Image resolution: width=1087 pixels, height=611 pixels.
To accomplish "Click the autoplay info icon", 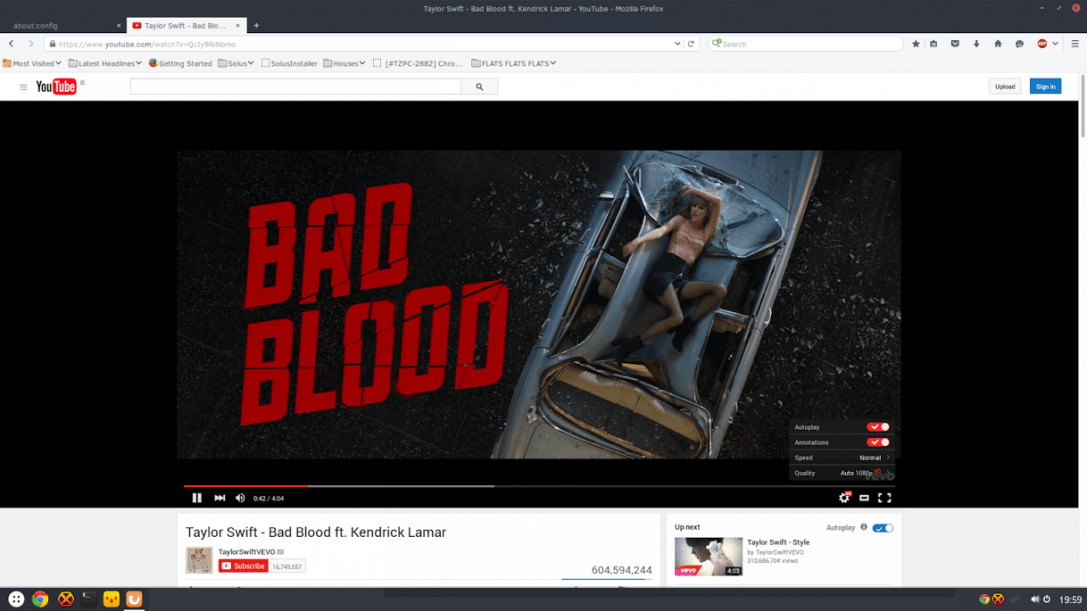I will click(x=864, y=527).
